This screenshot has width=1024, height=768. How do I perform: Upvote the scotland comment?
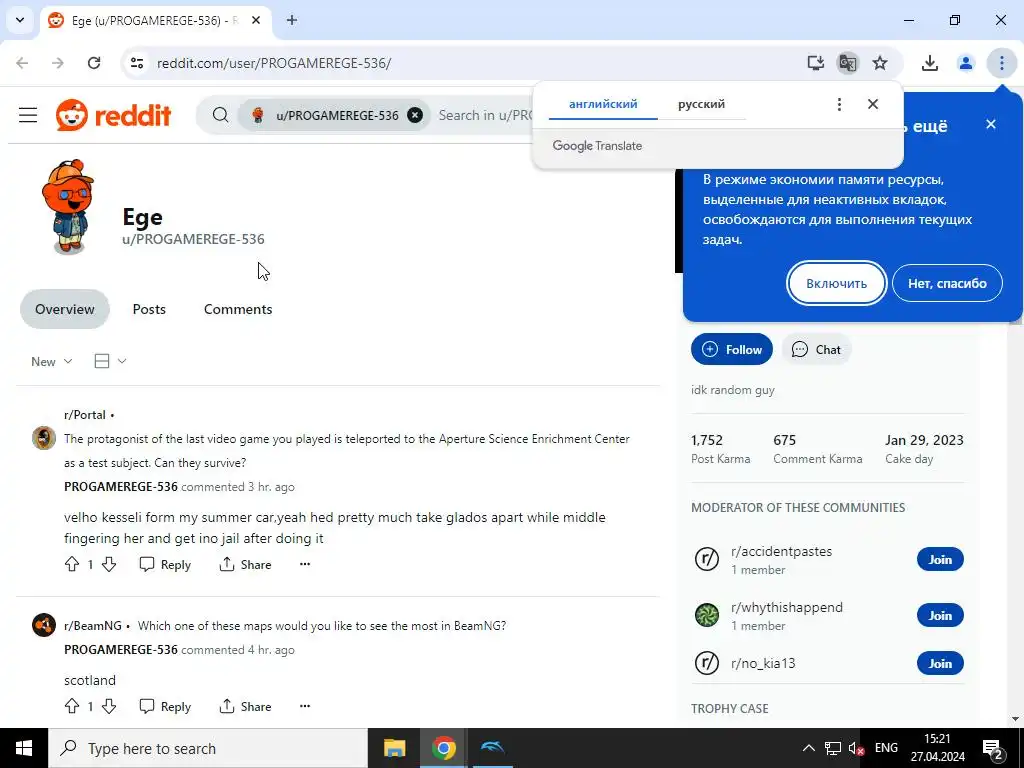(x=72, y=706)
